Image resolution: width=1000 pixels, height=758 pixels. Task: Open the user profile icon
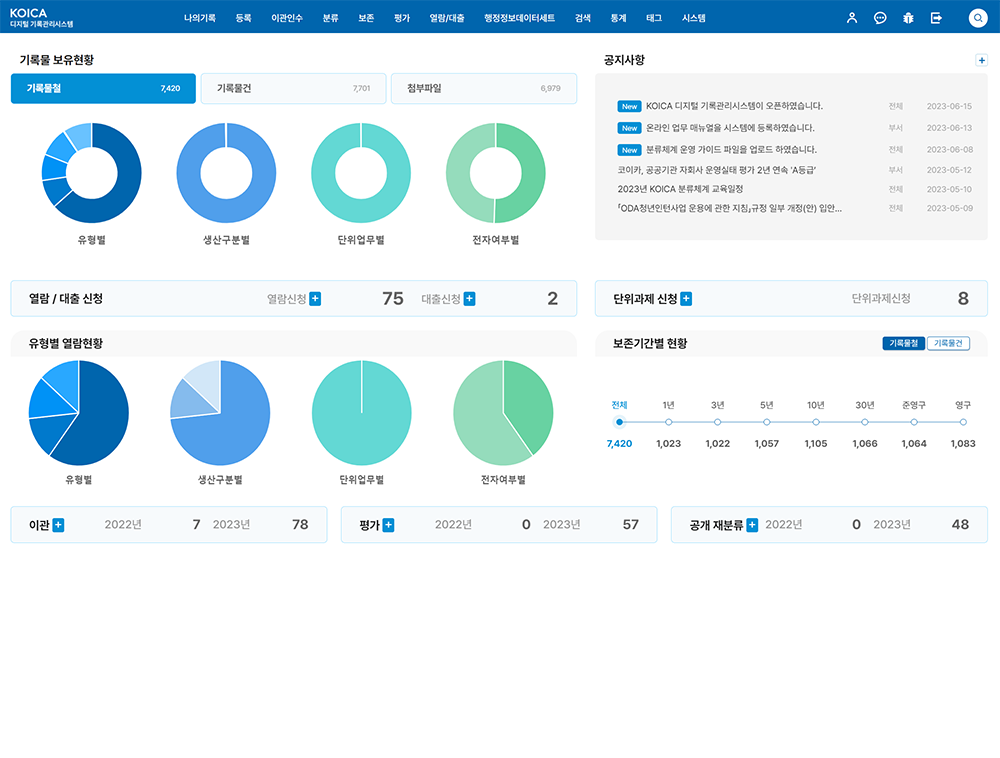[x=851, y=18]
